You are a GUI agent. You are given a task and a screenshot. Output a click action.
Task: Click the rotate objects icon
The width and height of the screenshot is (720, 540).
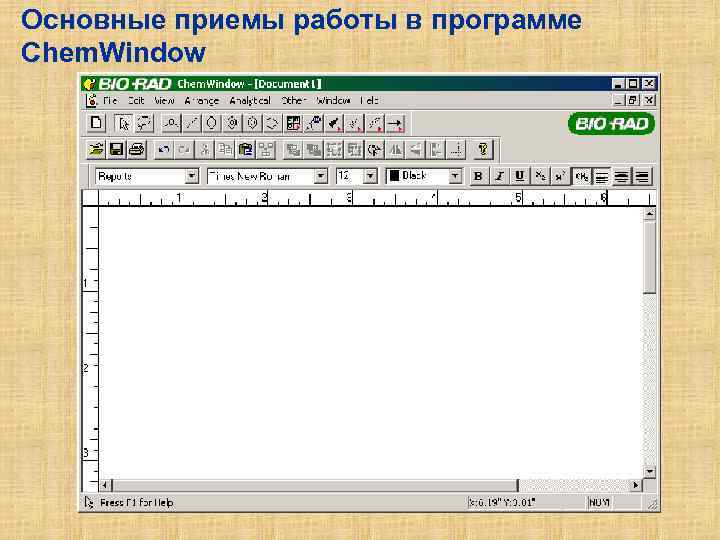[x=375, y=150]
